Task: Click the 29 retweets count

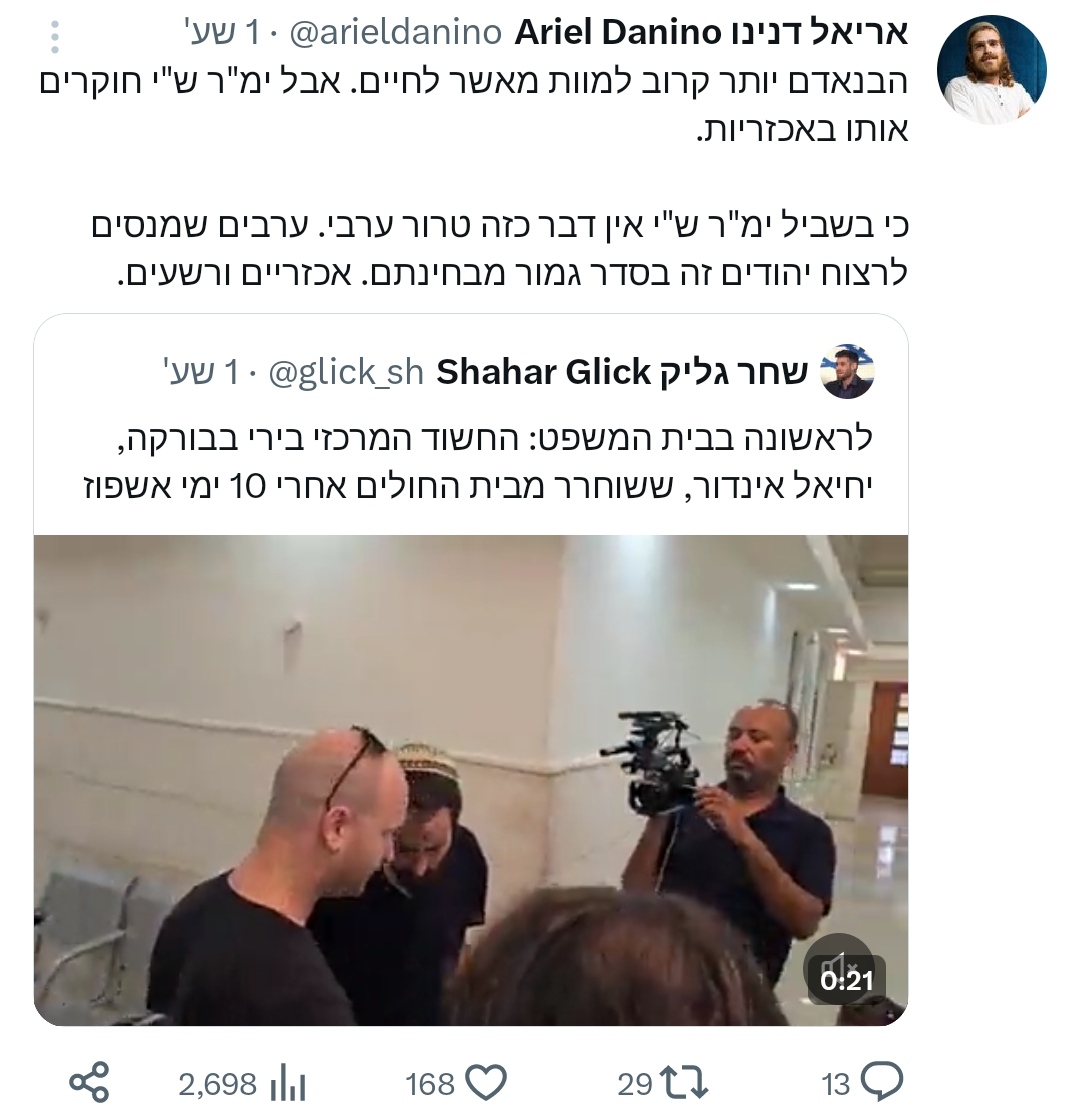Action: click(635, 1084)
